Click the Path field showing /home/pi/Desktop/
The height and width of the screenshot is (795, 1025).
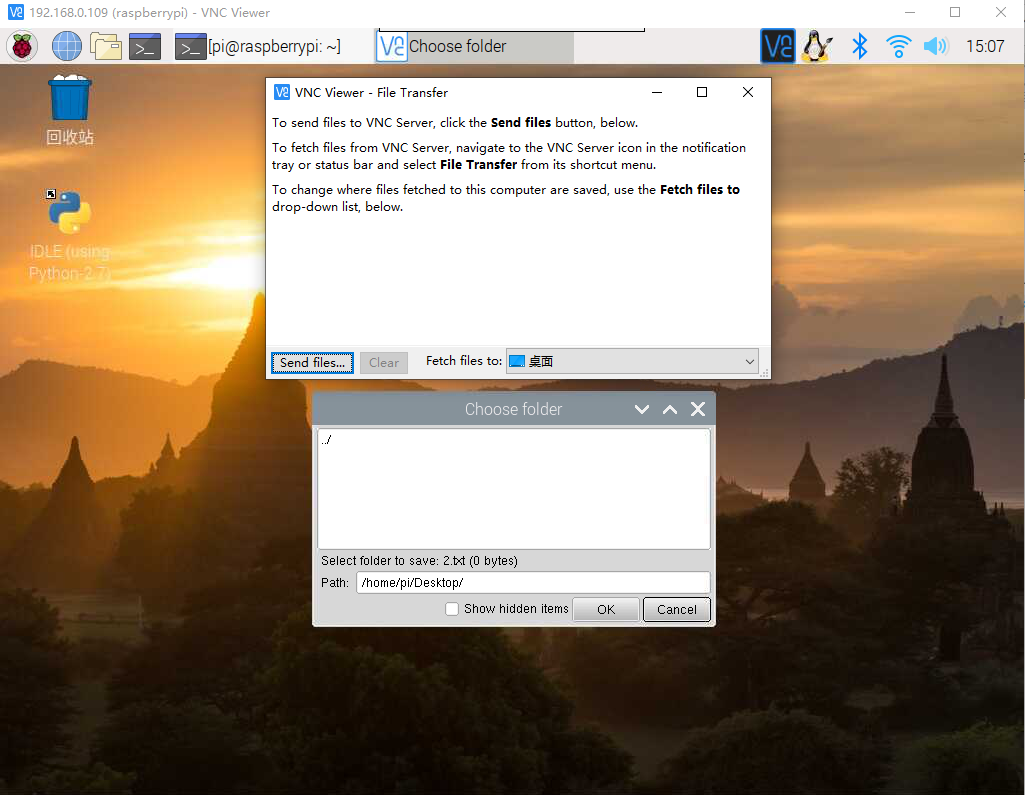533,583
